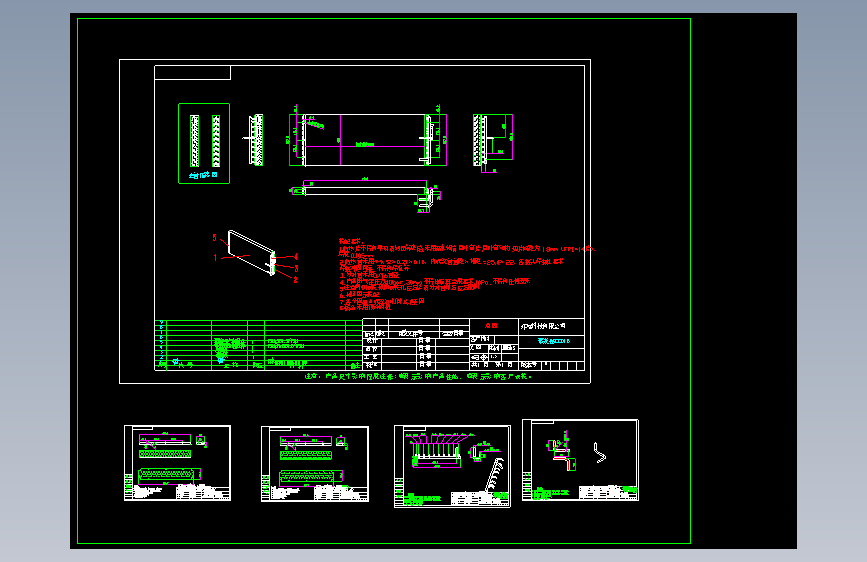Select the right side view with magenta dimensions
Image resolution: width=867 pixels, height=562 pixels.
coord(493,143)
